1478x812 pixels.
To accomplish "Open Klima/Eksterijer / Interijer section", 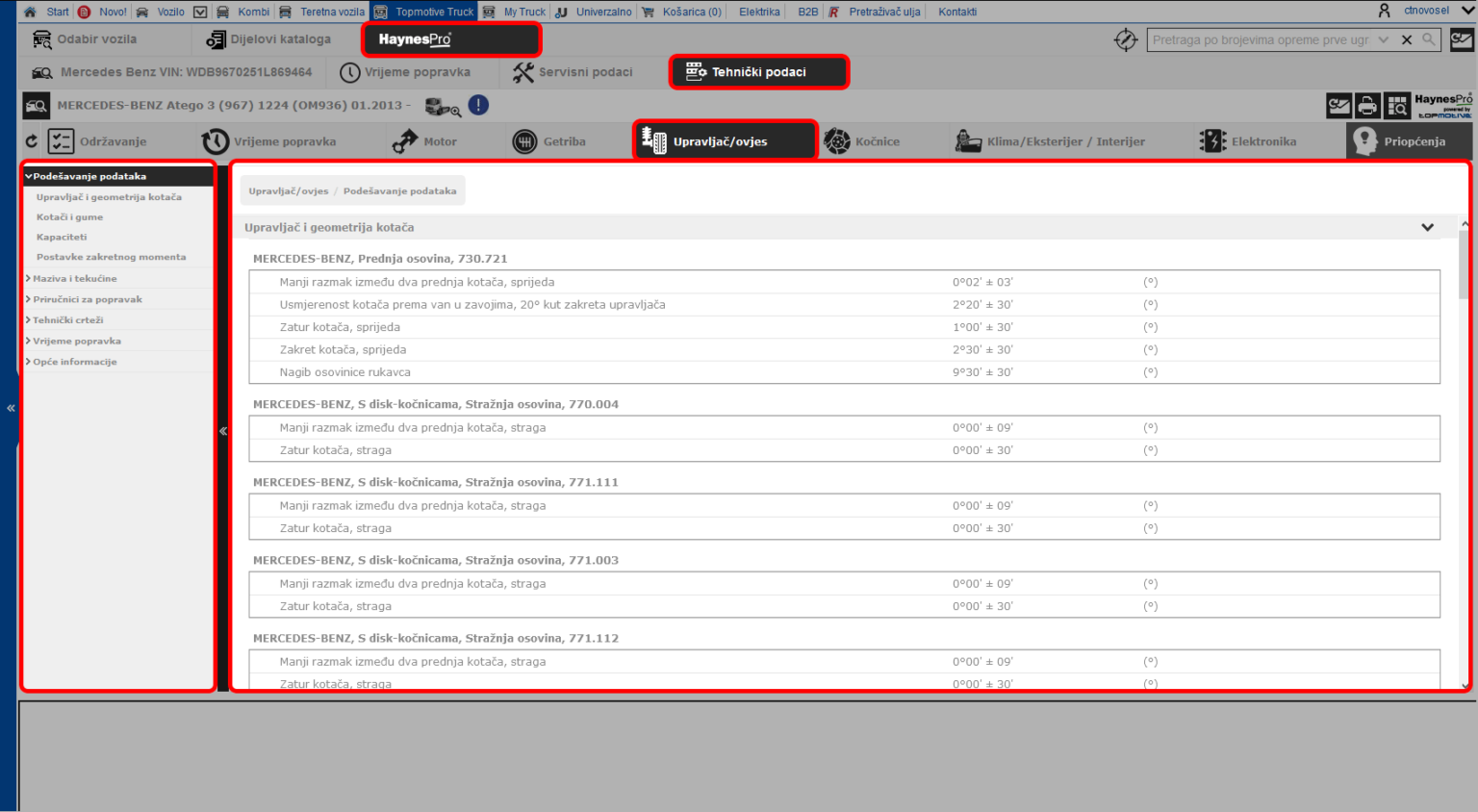I will click(x=1050, y=141).
